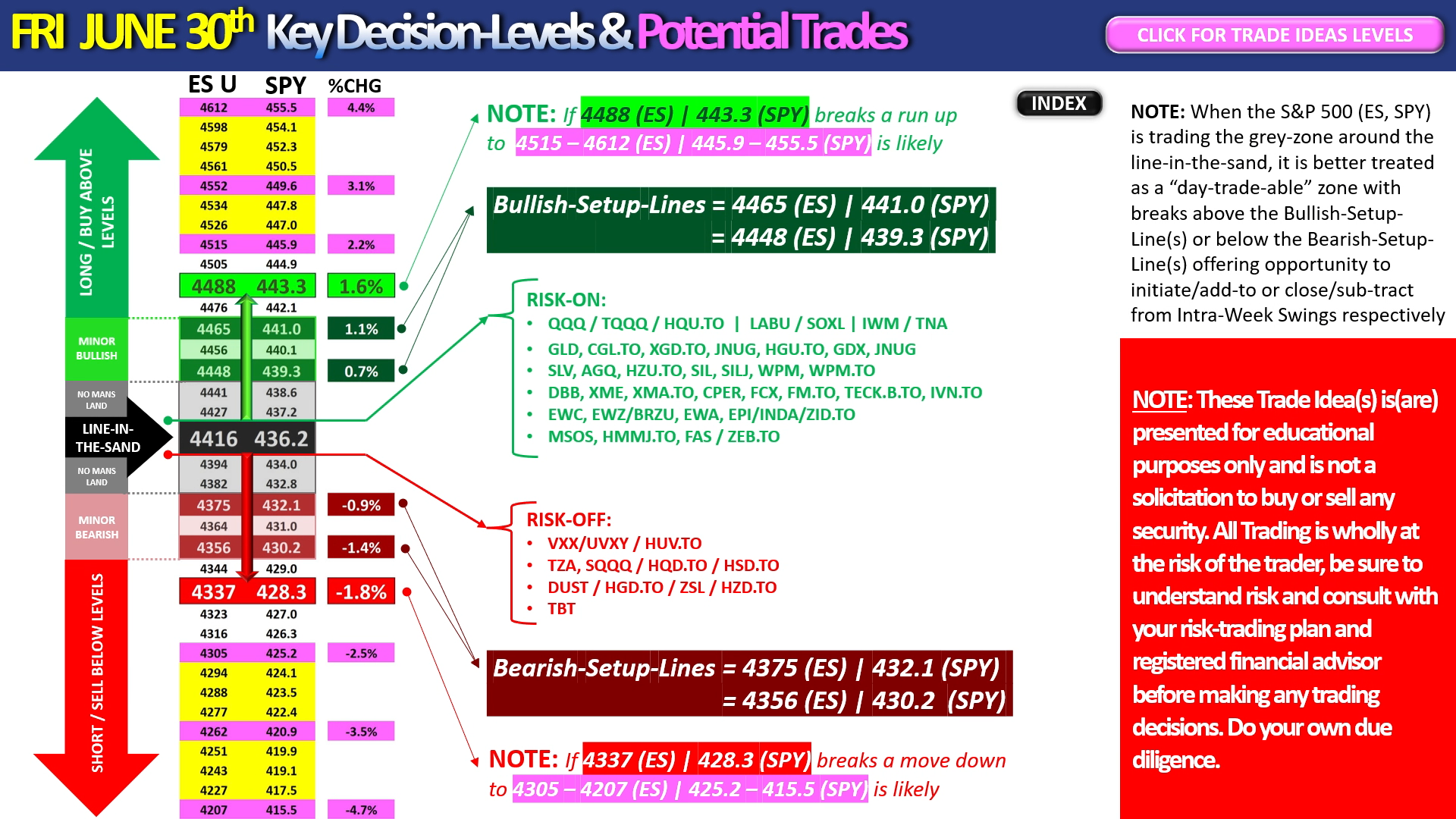Image resolution: width=1456 pixels, height=819 pixels.
Task: Click the green 1.6% change box
Action: [361, 286]
